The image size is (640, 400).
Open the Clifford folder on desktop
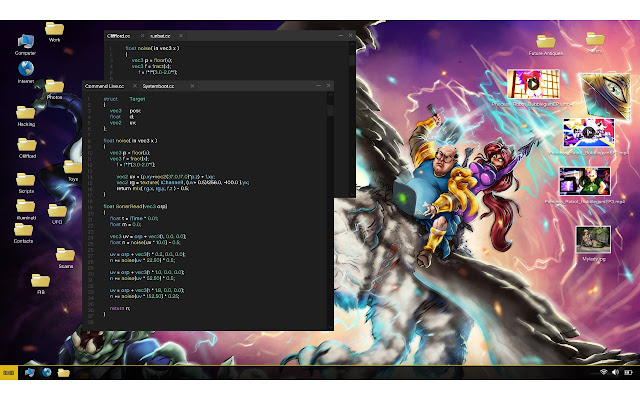pos(27,145)
